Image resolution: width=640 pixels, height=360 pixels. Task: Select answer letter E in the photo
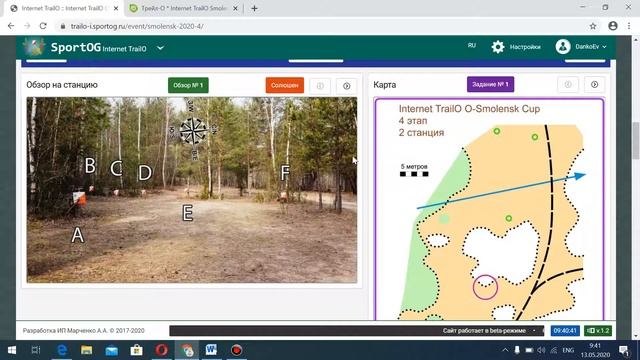point(187,213)
